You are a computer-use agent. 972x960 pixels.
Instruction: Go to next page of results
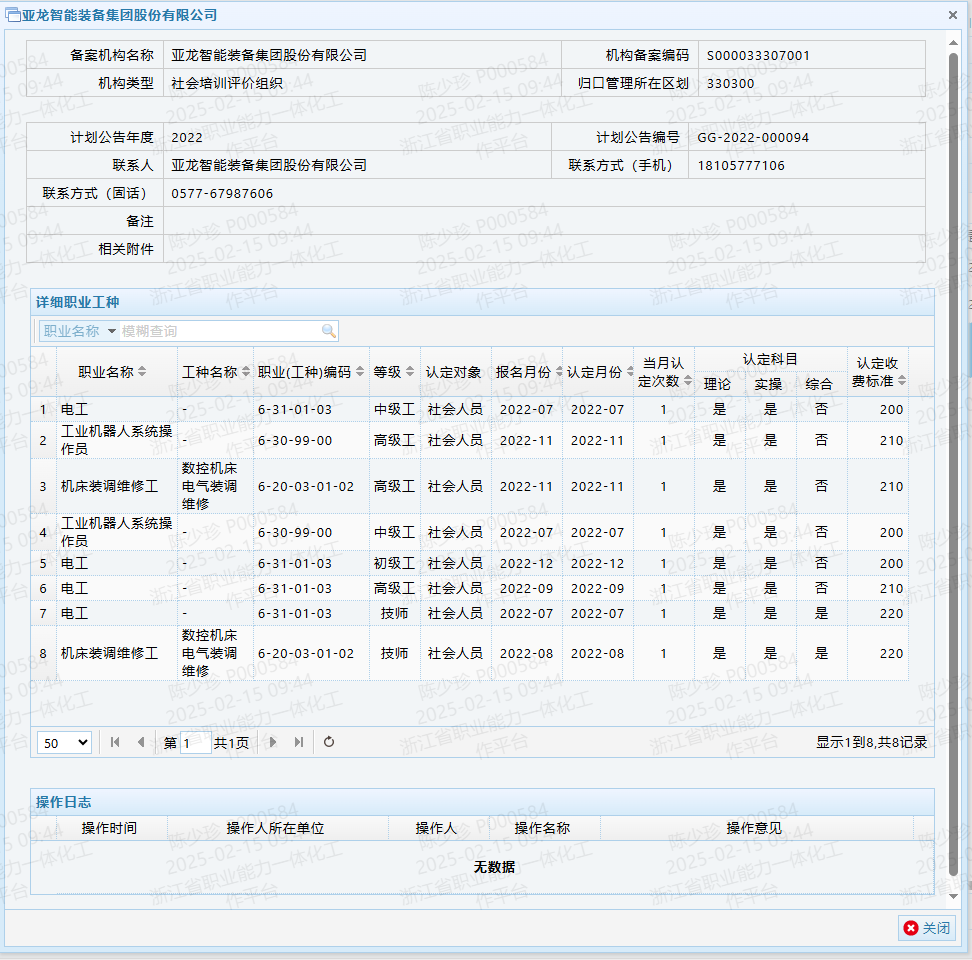click(273, 742)
